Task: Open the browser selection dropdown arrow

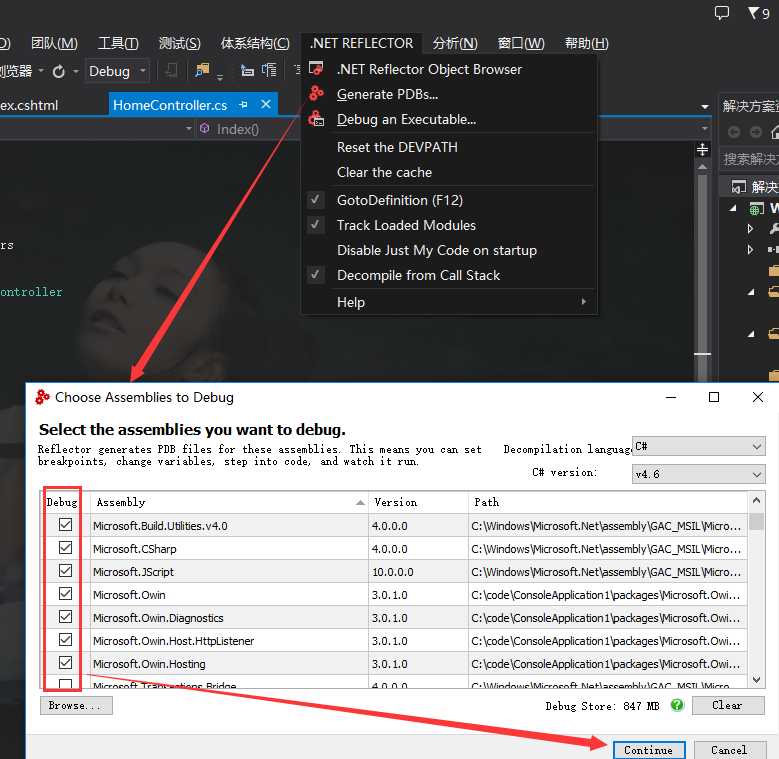Action: coord(41,71)
